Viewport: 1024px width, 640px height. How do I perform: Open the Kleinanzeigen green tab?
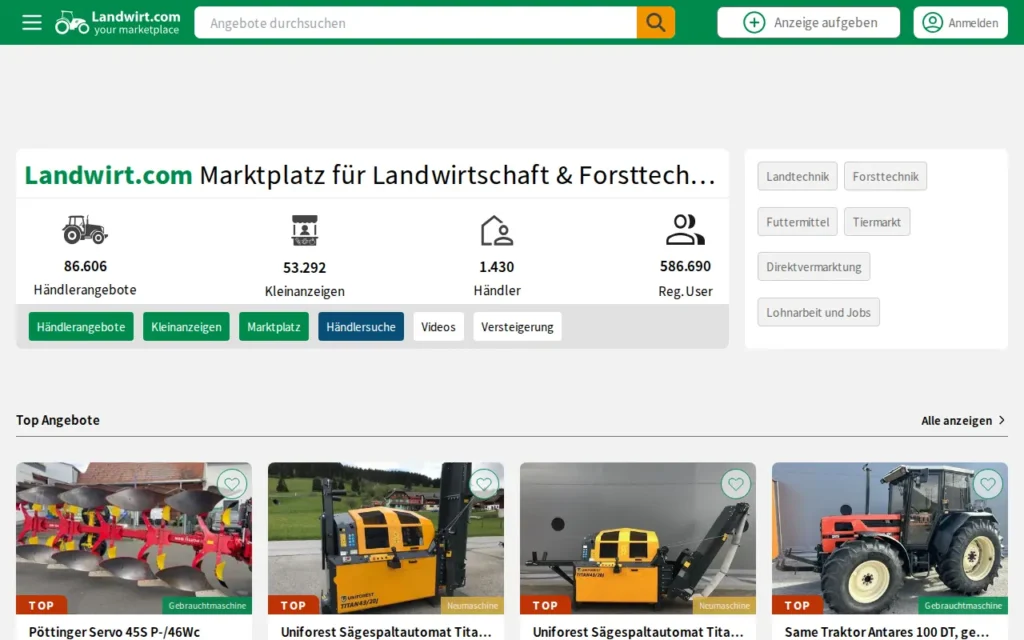point(186,327)
